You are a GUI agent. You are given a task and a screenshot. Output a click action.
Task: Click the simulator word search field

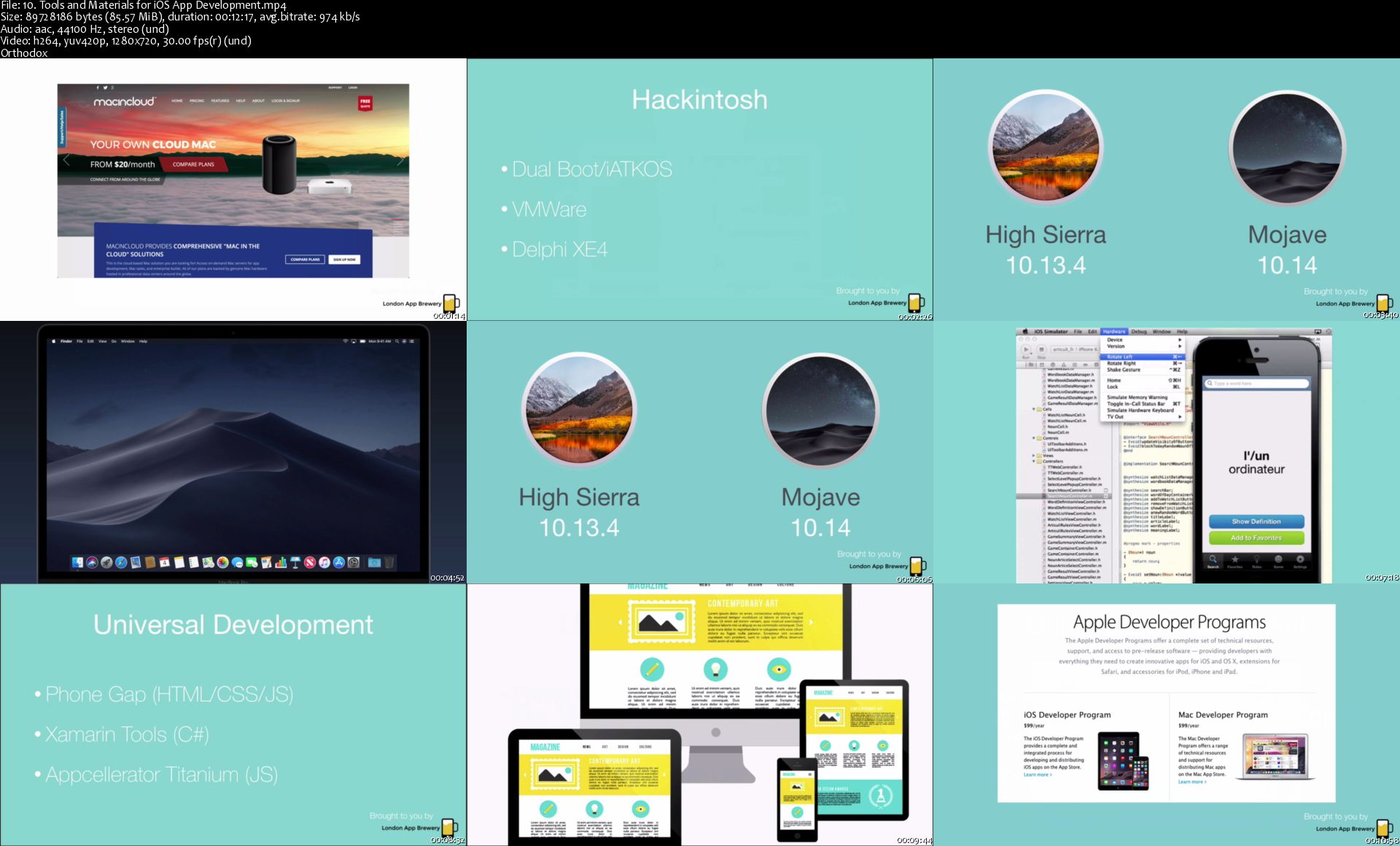[1256, 384]
